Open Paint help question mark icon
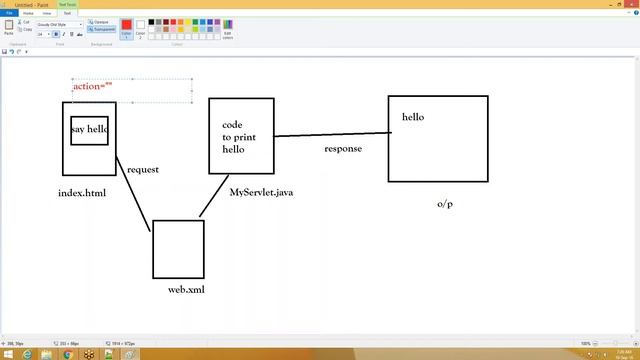The width and height of the screenshot is (640, 360). (x=636, y=13)
